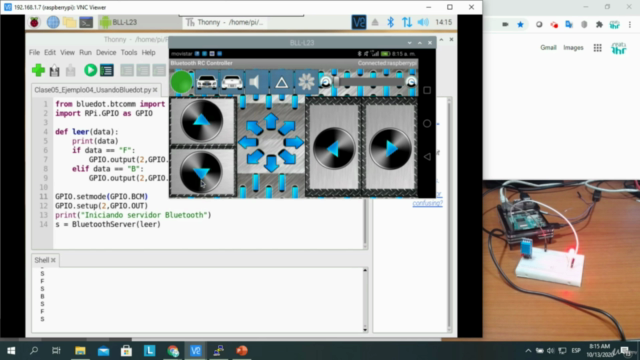The height and width of the screenshot is (360, 640).
Task: Click the VNC server icon in Pi tray
Action: tap(359, 22)
